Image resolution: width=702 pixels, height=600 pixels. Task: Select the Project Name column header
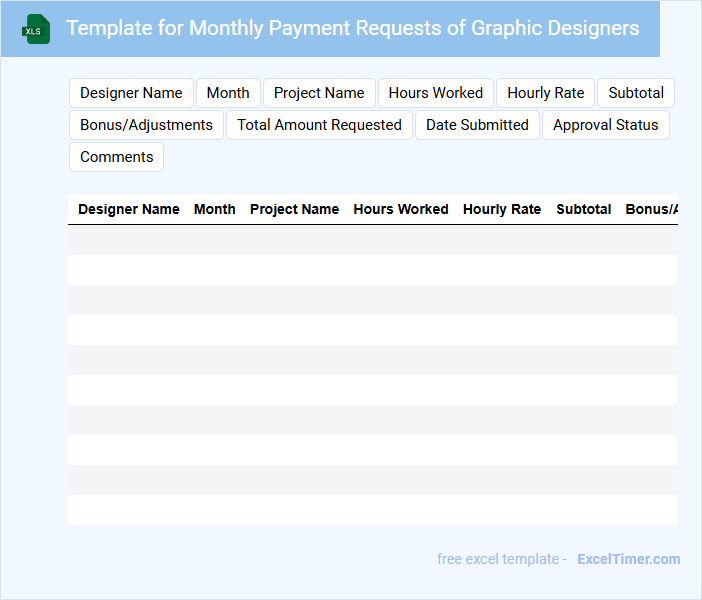[294, 209]
